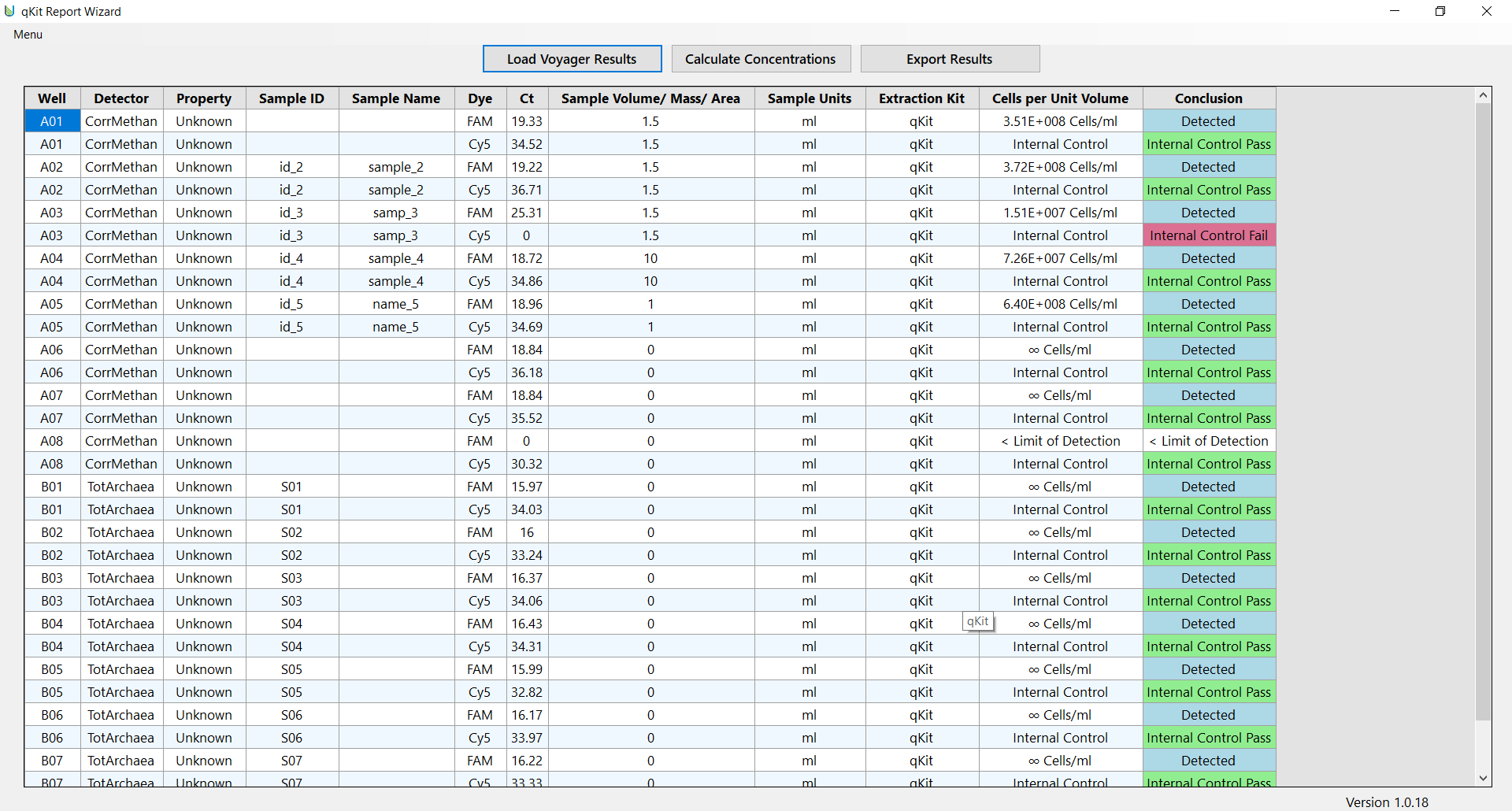
Task: Click the Detector column header
Action: pyautogui.click(x=121, y=98)
